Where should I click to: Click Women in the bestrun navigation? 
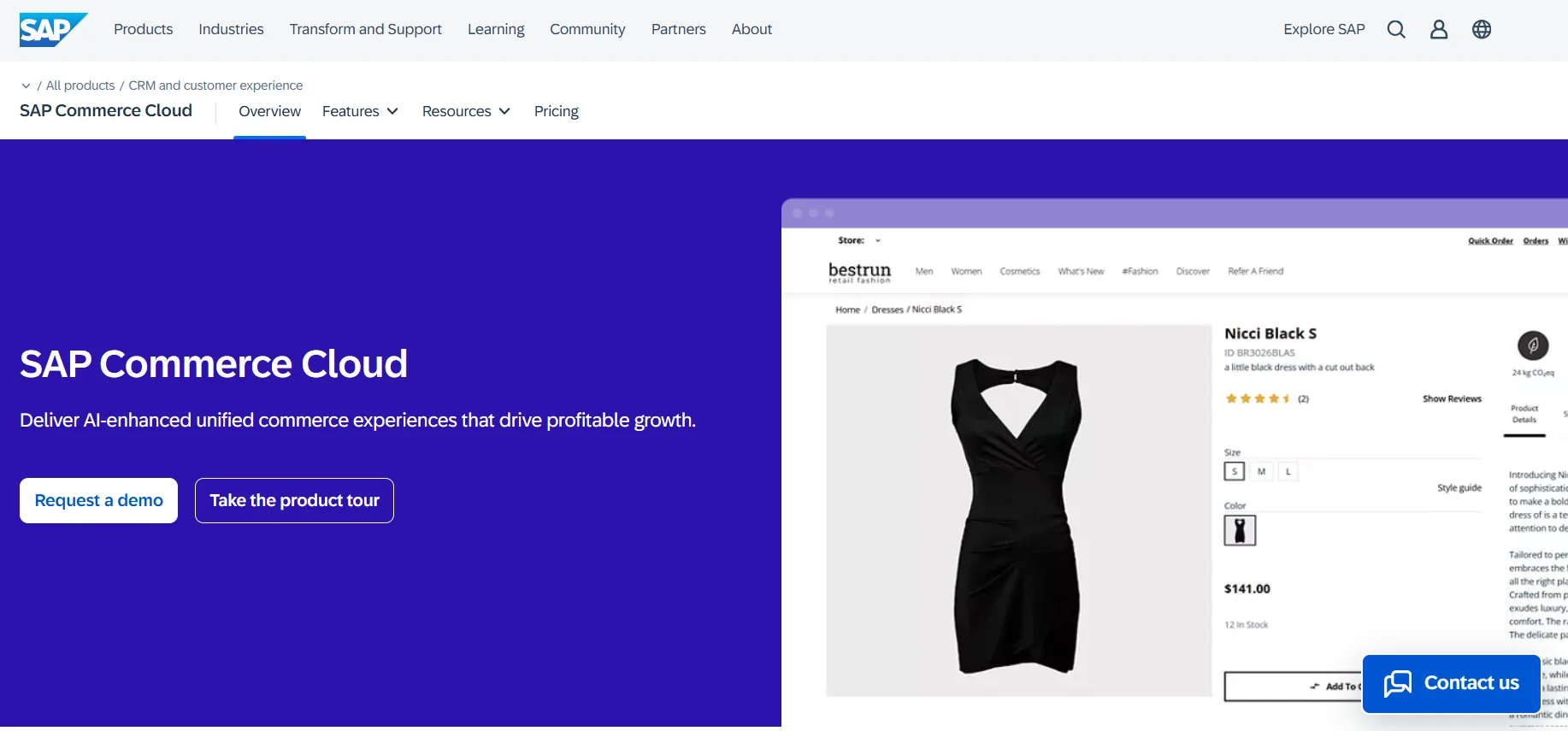click(966, 271)
